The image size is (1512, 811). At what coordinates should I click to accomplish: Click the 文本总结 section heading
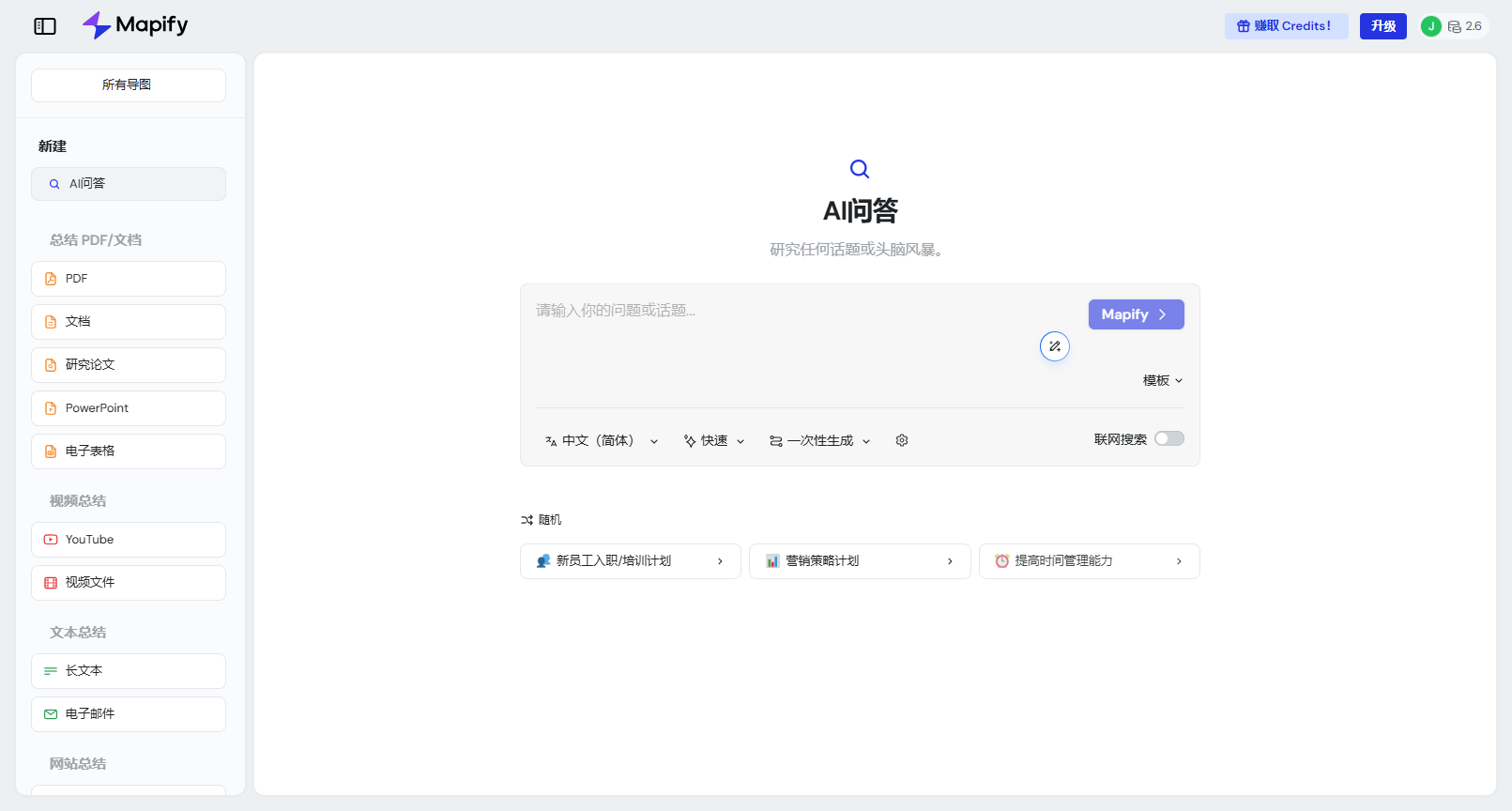pyautogui.click(x=78, y=633)
